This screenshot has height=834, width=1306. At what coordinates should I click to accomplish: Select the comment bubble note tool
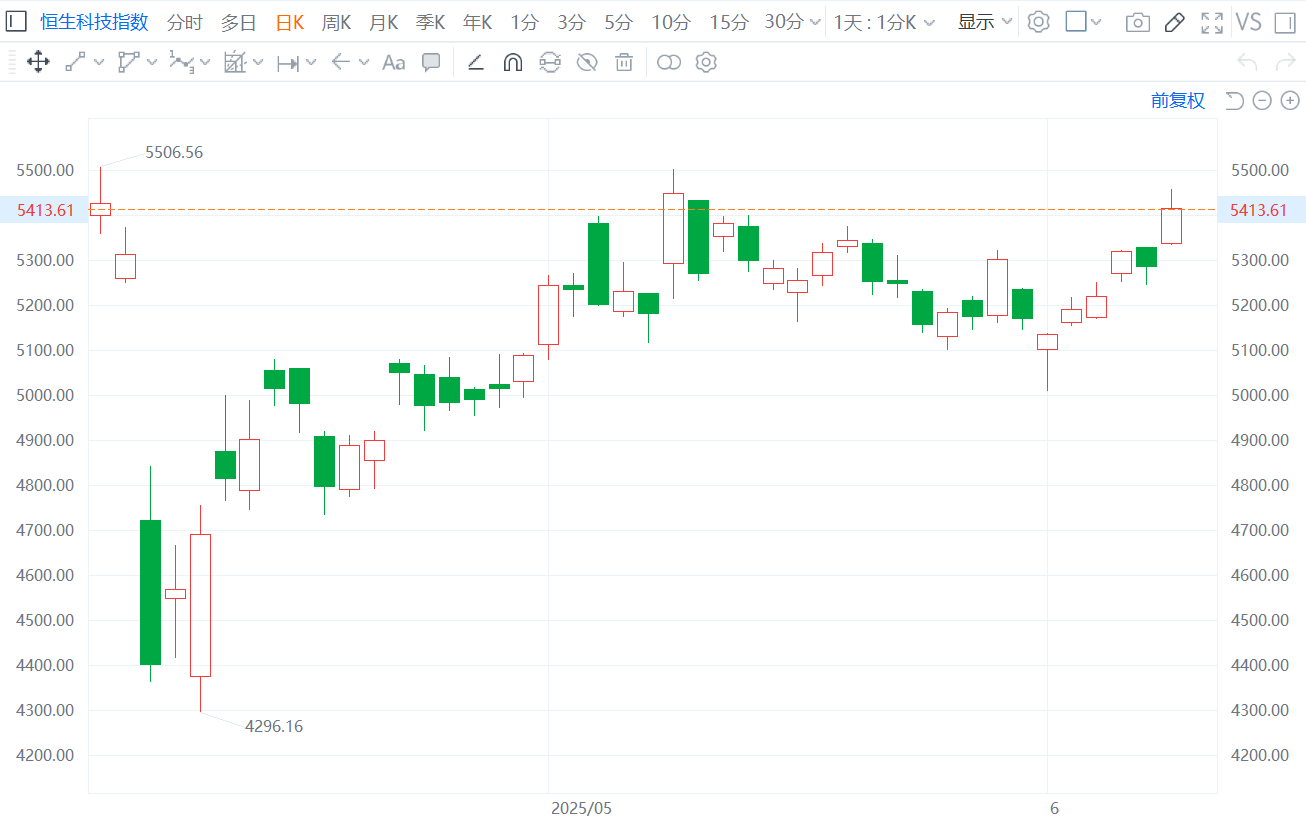[x=431, y=62]
